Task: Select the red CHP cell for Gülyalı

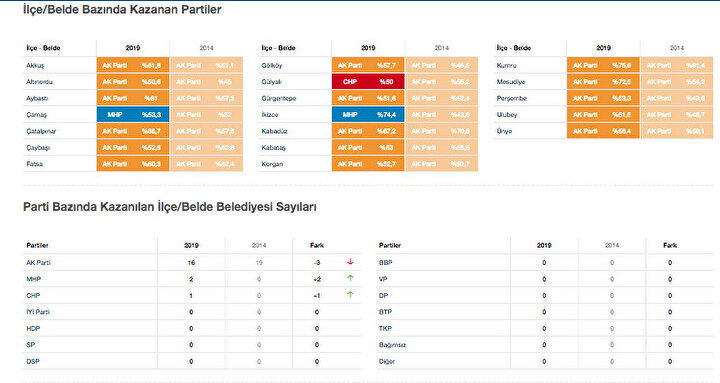Action: 368,82
